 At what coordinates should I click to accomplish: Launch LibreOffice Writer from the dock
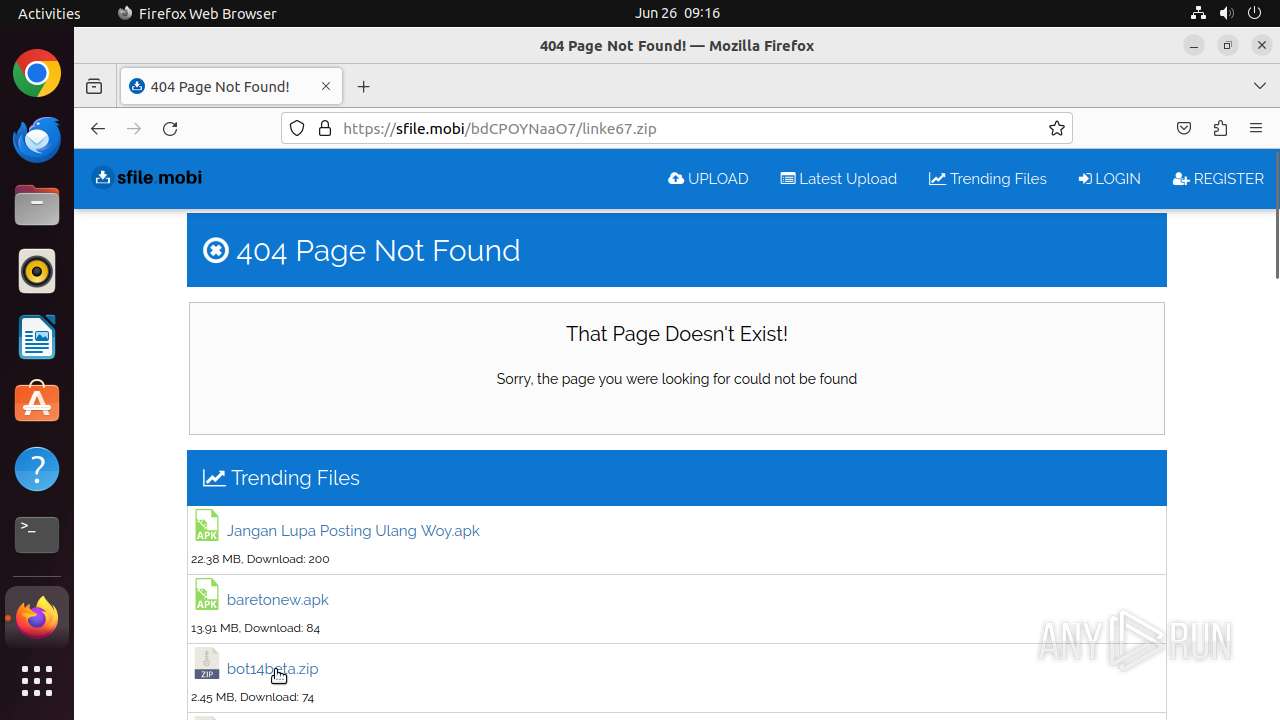click(37, 337)
